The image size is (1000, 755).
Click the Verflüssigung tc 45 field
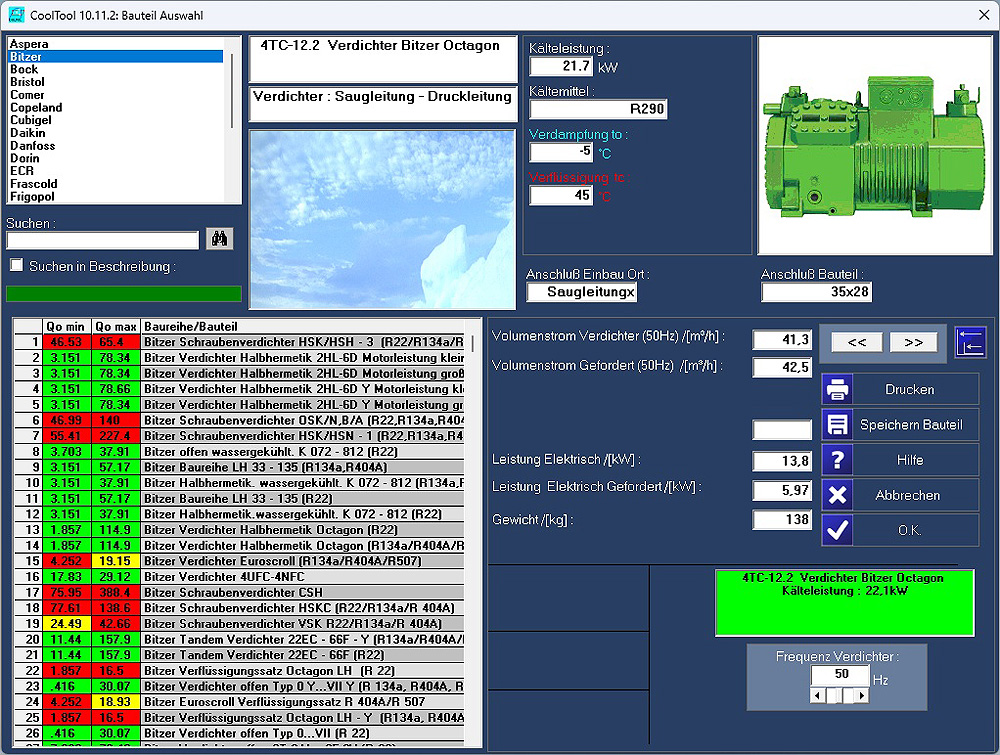[561, 195]
